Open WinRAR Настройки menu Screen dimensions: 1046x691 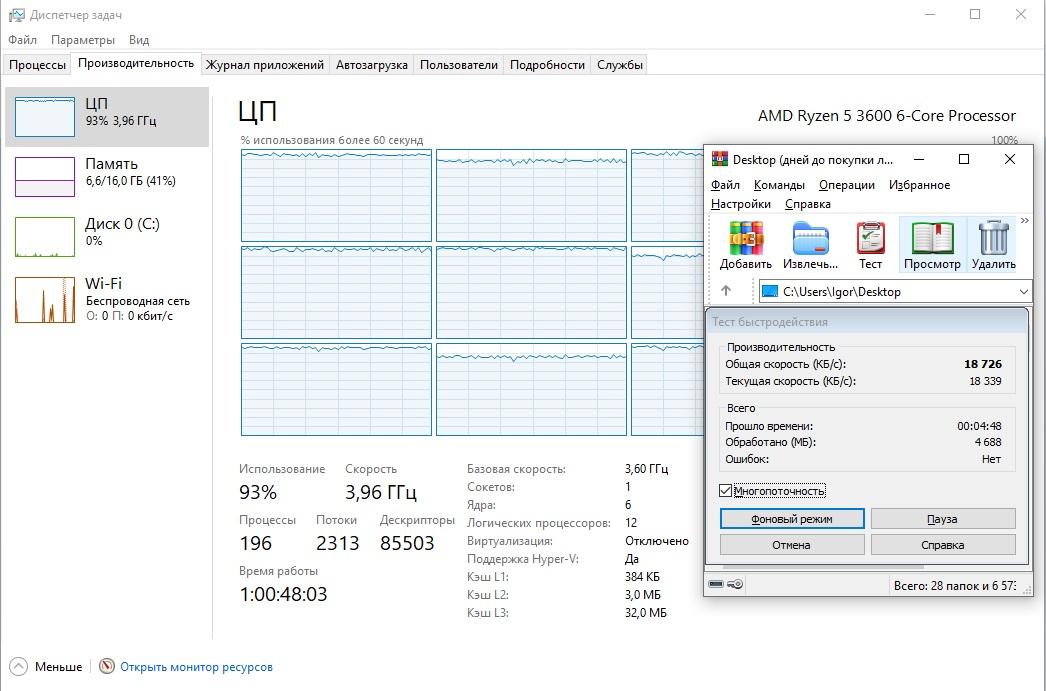[740, 204]
